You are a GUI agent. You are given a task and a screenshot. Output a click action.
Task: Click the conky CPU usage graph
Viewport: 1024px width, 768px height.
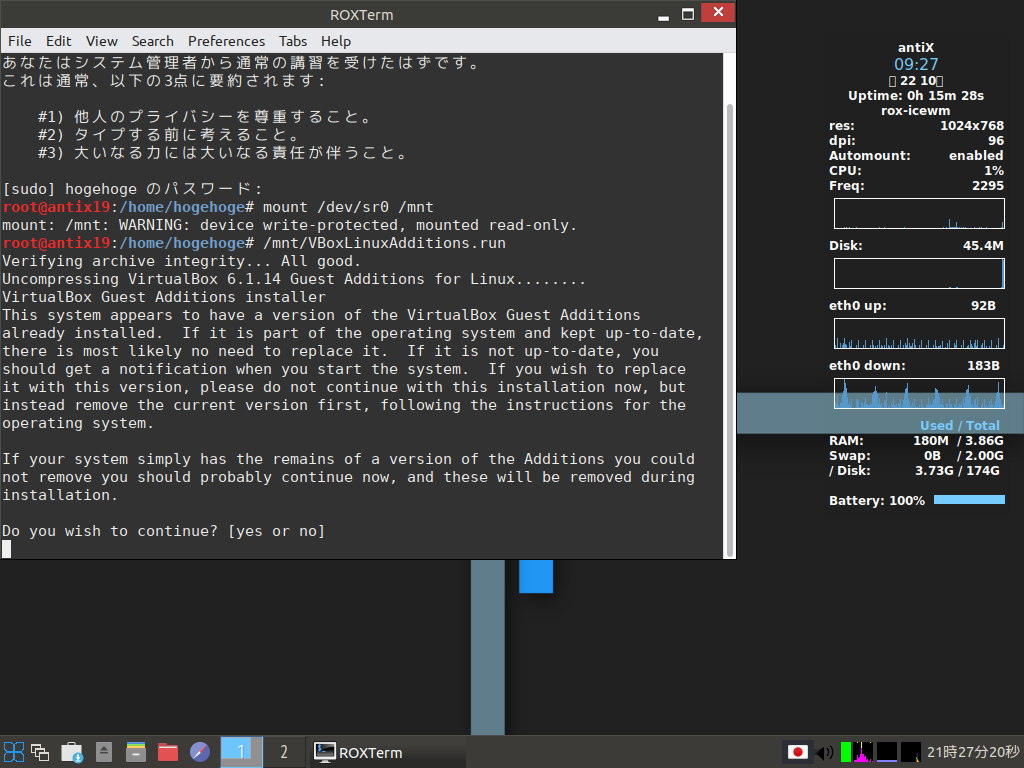click(x=919, y=214)
